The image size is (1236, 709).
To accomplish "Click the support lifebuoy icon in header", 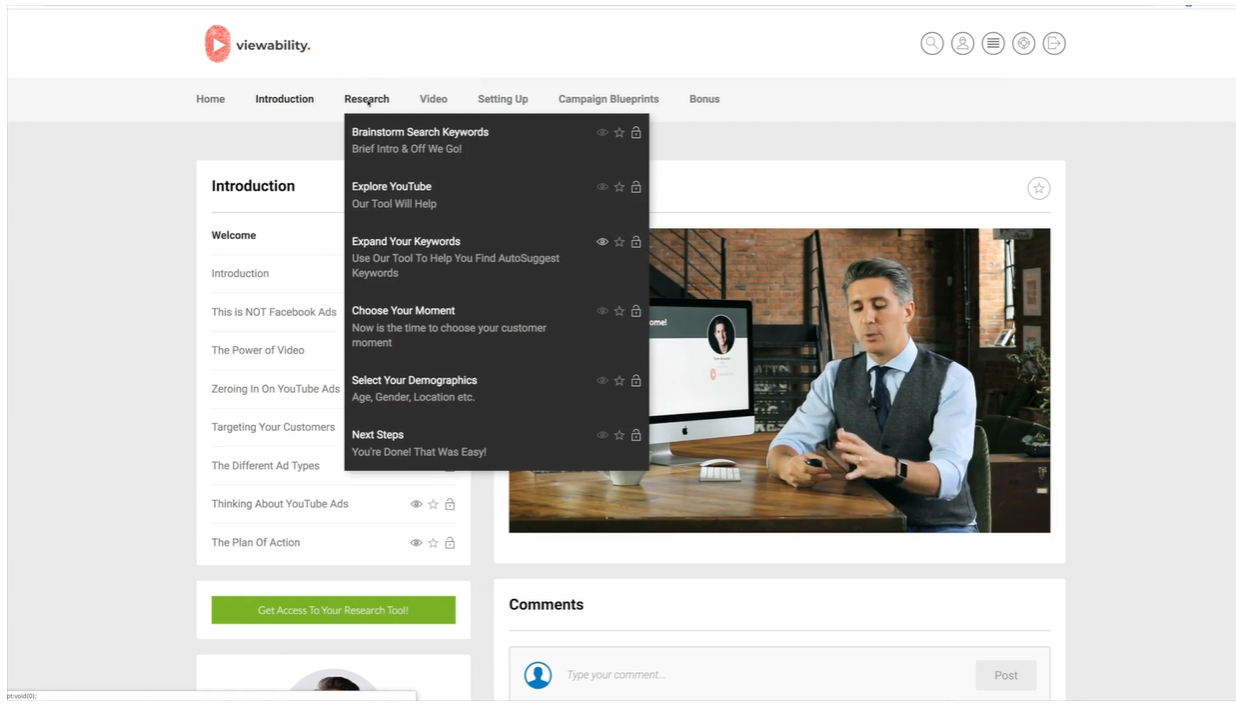I will [x=1023, y=43].
